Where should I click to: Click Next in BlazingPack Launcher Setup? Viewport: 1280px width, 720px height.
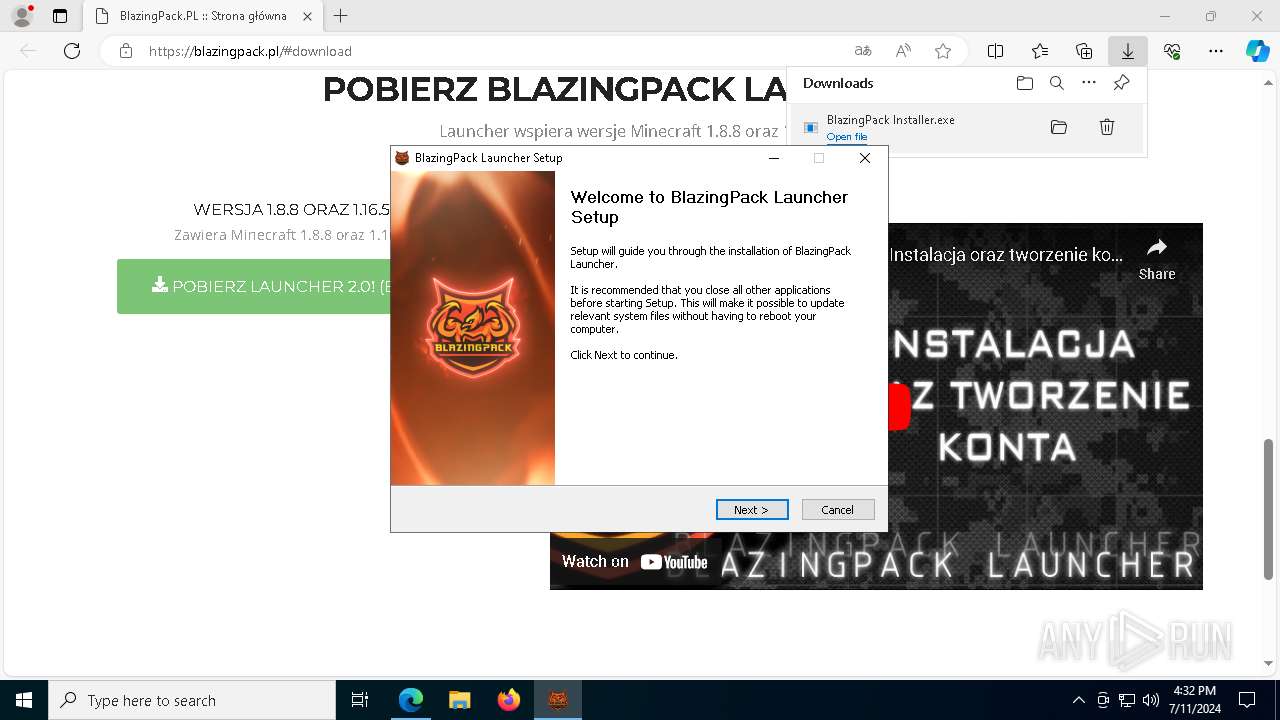(752, 510)
